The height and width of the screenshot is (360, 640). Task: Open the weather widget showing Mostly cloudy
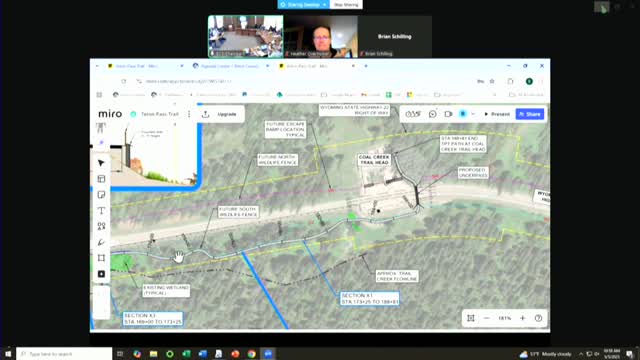tap(545, 354)
